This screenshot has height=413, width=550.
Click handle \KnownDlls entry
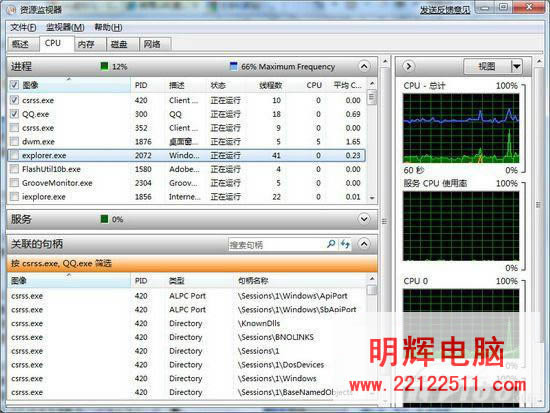259,323
